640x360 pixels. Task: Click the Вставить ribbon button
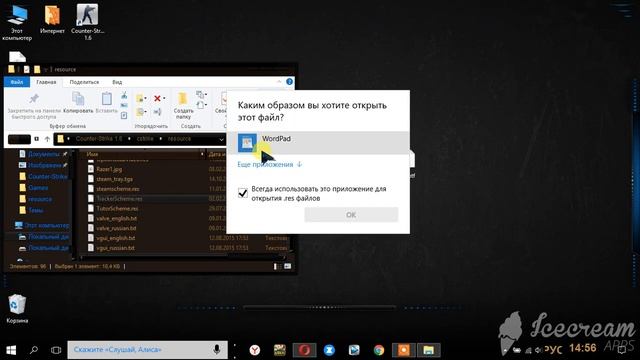[107, 102]
